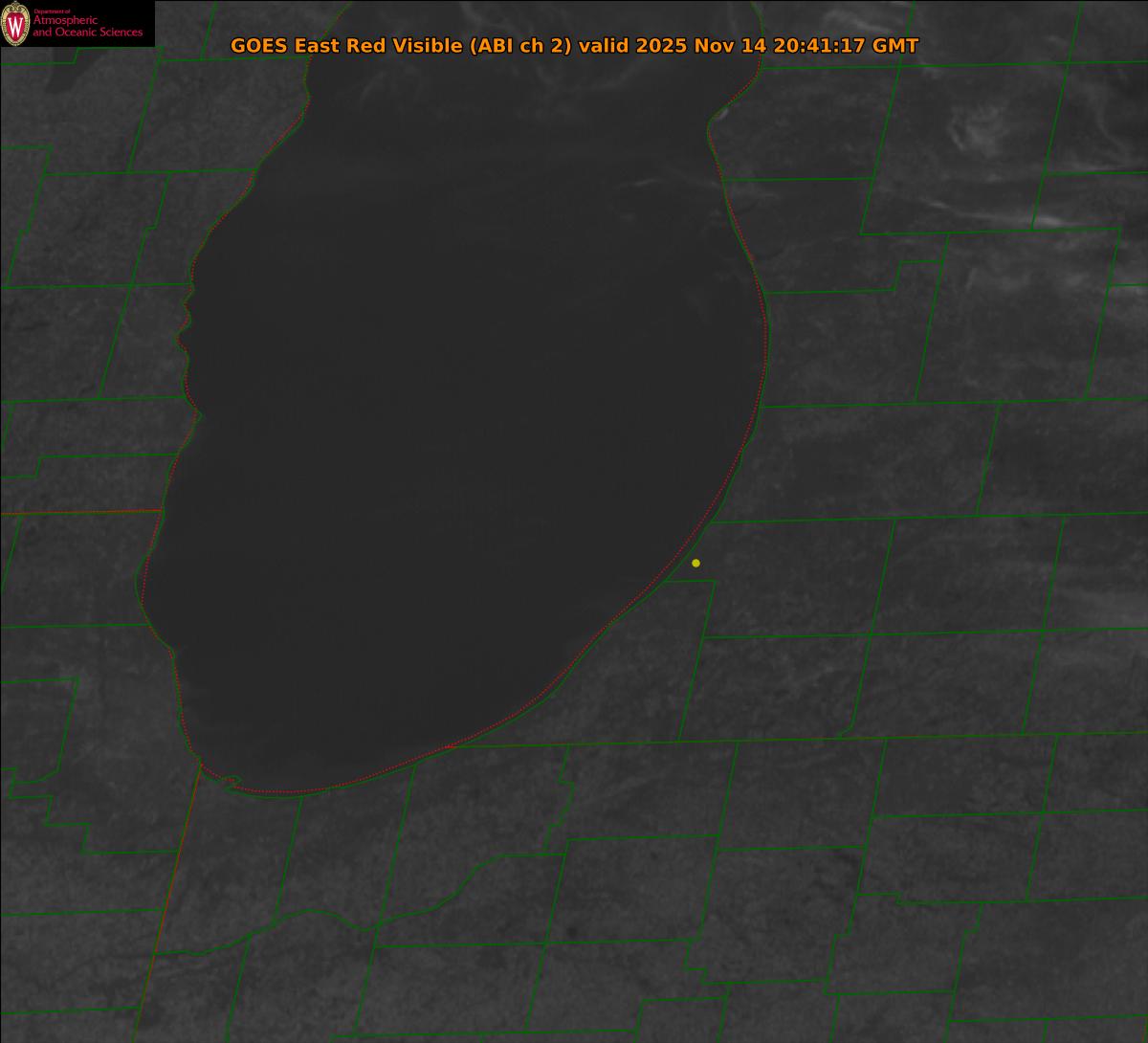This screenshot has width=1148, height=1043.
Task: Click the UW crest logo icon
Action: (15, 24)
